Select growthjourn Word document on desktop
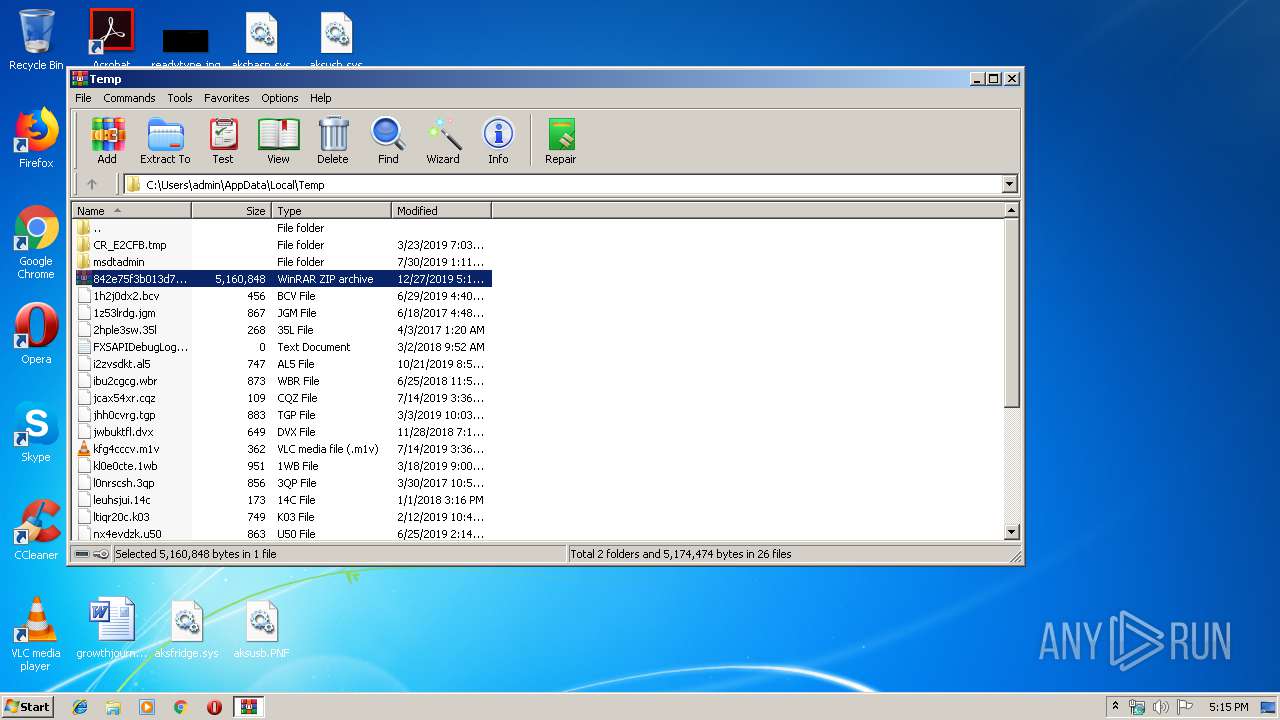The width and height of the screenshot is (1280, 720). (x=112, y=630)
